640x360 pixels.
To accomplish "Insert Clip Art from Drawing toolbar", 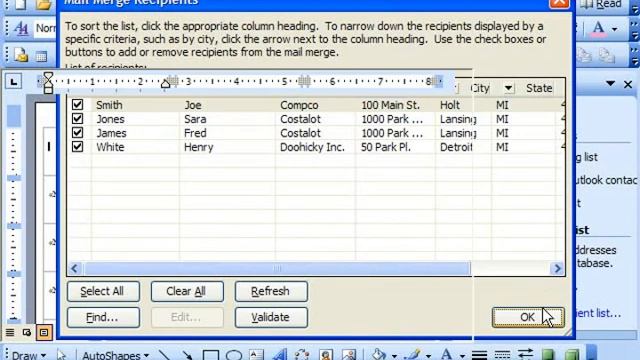I will [326, 355].
